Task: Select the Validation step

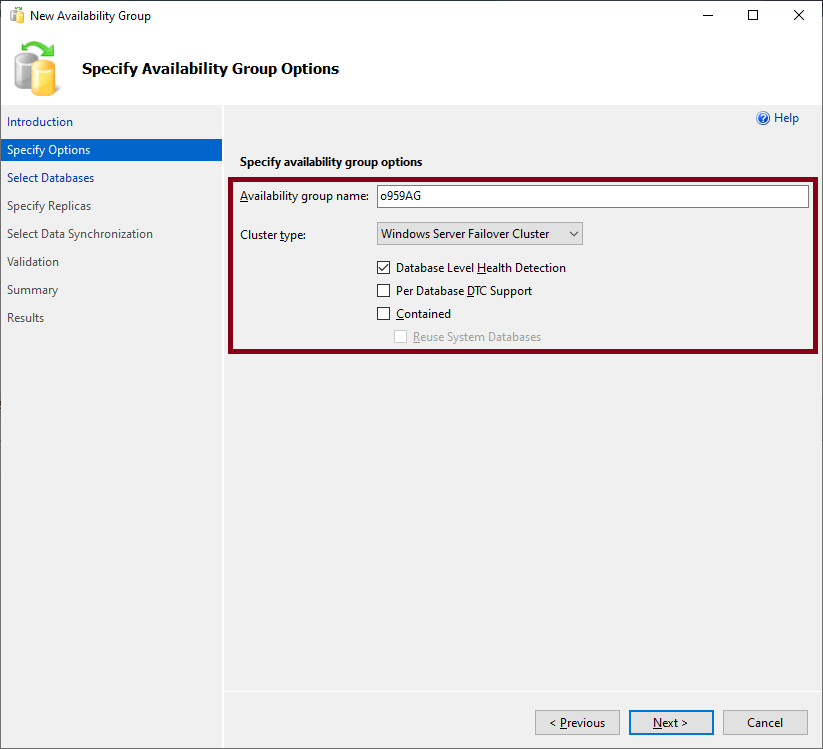Action: click(33, 262)
